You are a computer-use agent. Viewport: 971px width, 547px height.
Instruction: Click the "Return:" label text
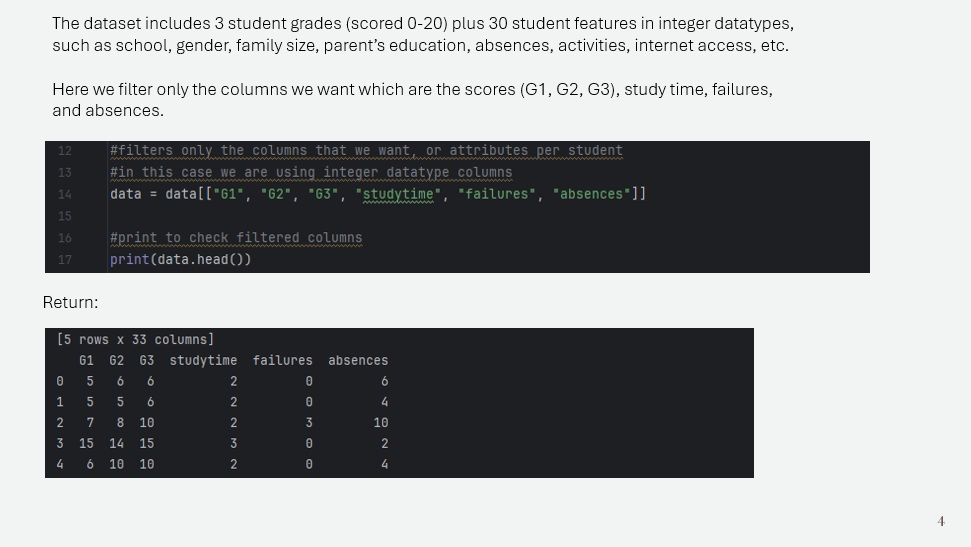[x=71, y=302]
